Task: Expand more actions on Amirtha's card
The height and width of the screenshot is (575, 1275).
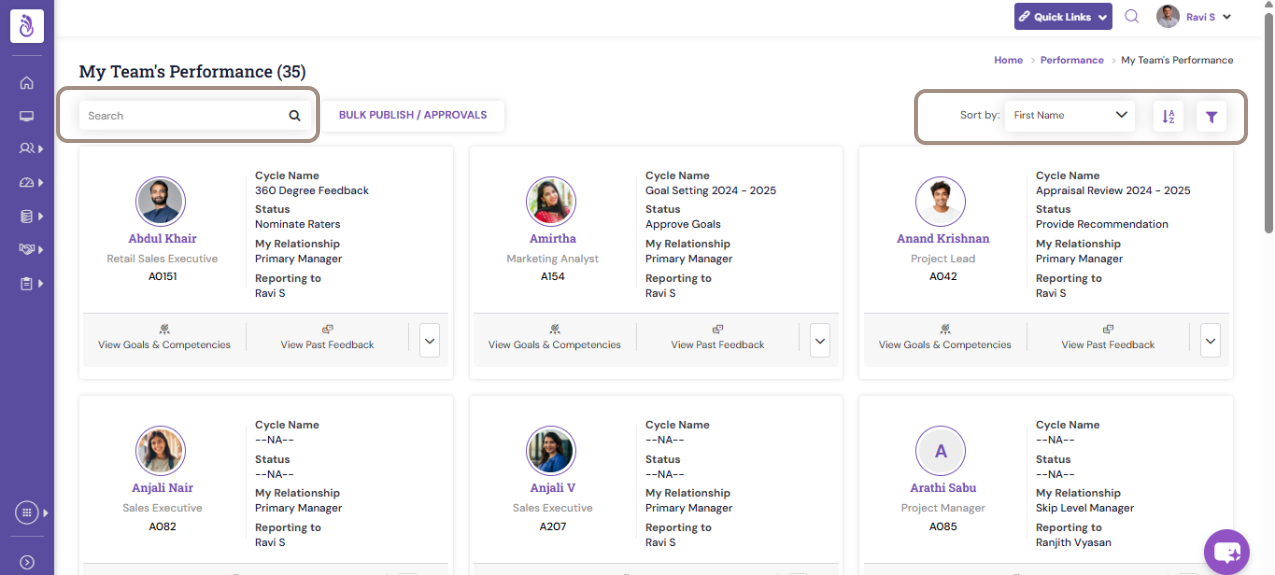Action: 820,340
